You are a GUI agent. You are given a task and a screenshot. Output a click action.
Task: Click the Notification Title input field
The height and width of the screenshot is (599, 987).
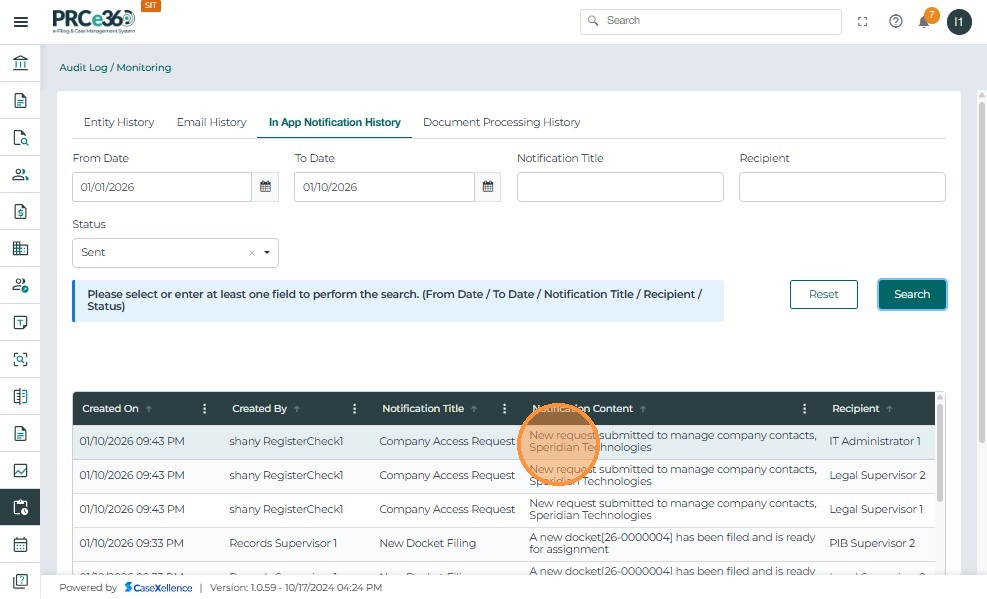(x=619, y=187)
